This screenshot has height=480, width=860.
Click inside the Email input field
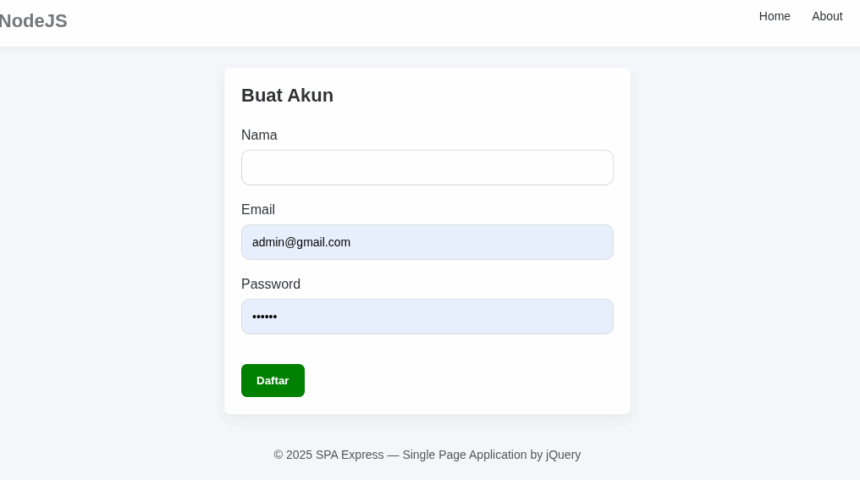pyautogui.click(x=480, y=242)
